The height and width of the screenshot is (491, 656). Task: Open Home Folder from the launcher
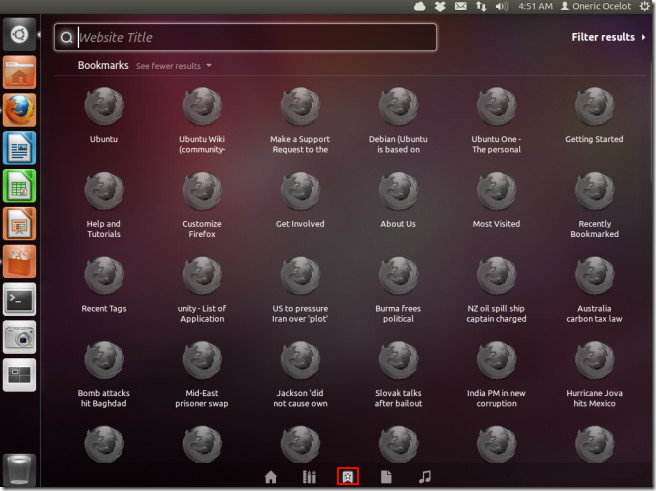pos(19,72)
